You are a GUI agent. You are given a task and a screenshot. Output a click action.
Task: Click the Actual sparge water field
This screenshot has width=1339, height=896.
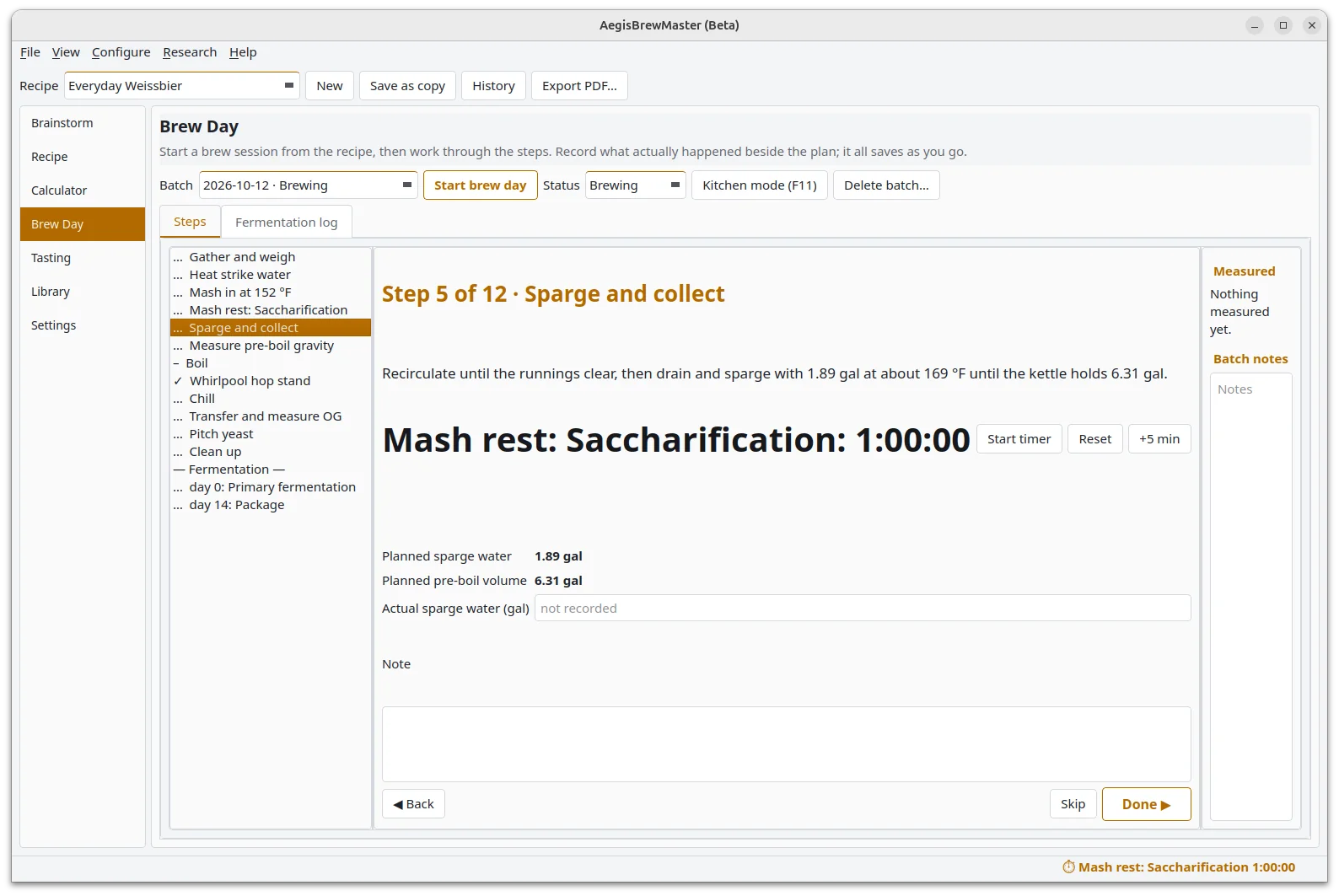tap(863, 609)
